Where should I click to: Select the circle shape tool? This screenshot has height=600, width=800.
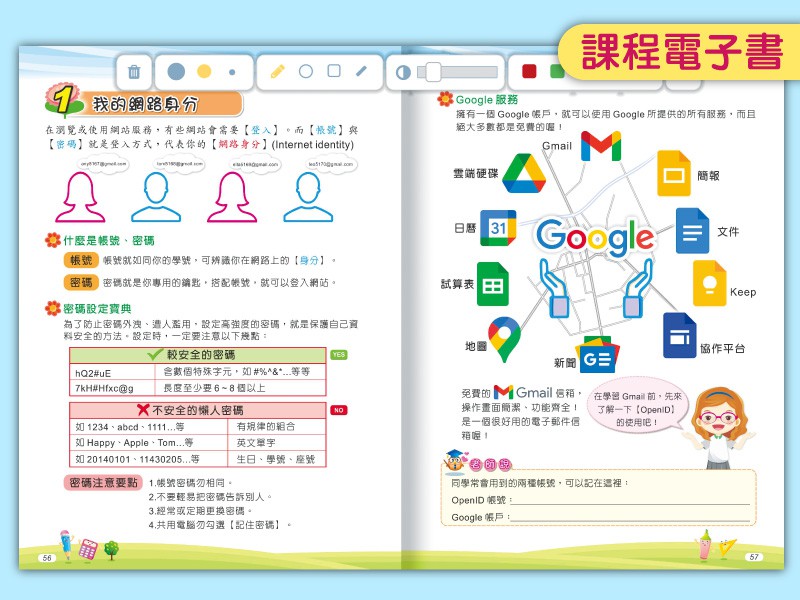click(x=306, y=72)
